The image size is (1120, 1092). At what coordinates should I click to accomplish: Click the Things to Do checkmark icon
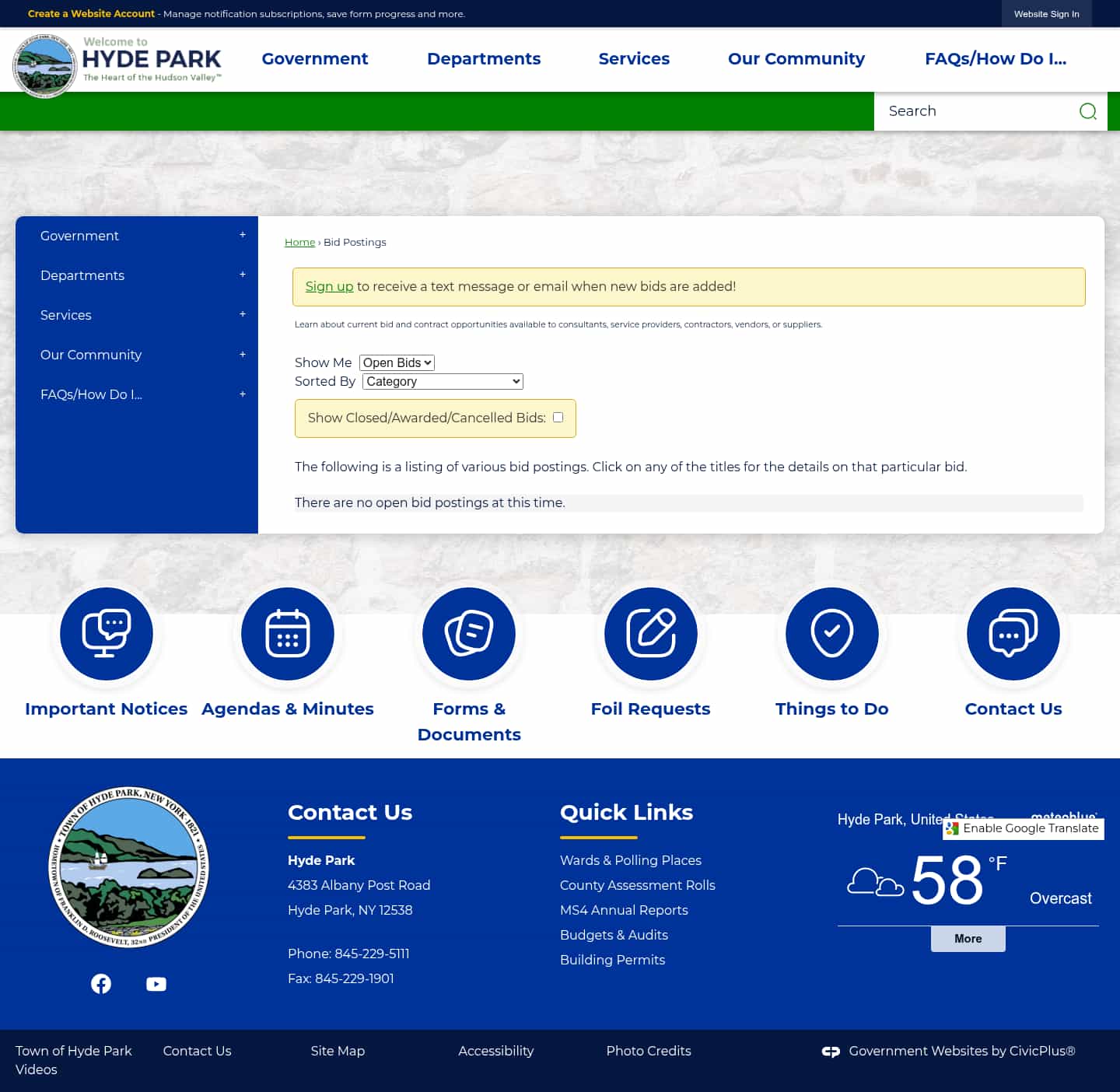[x=831, y=634]
